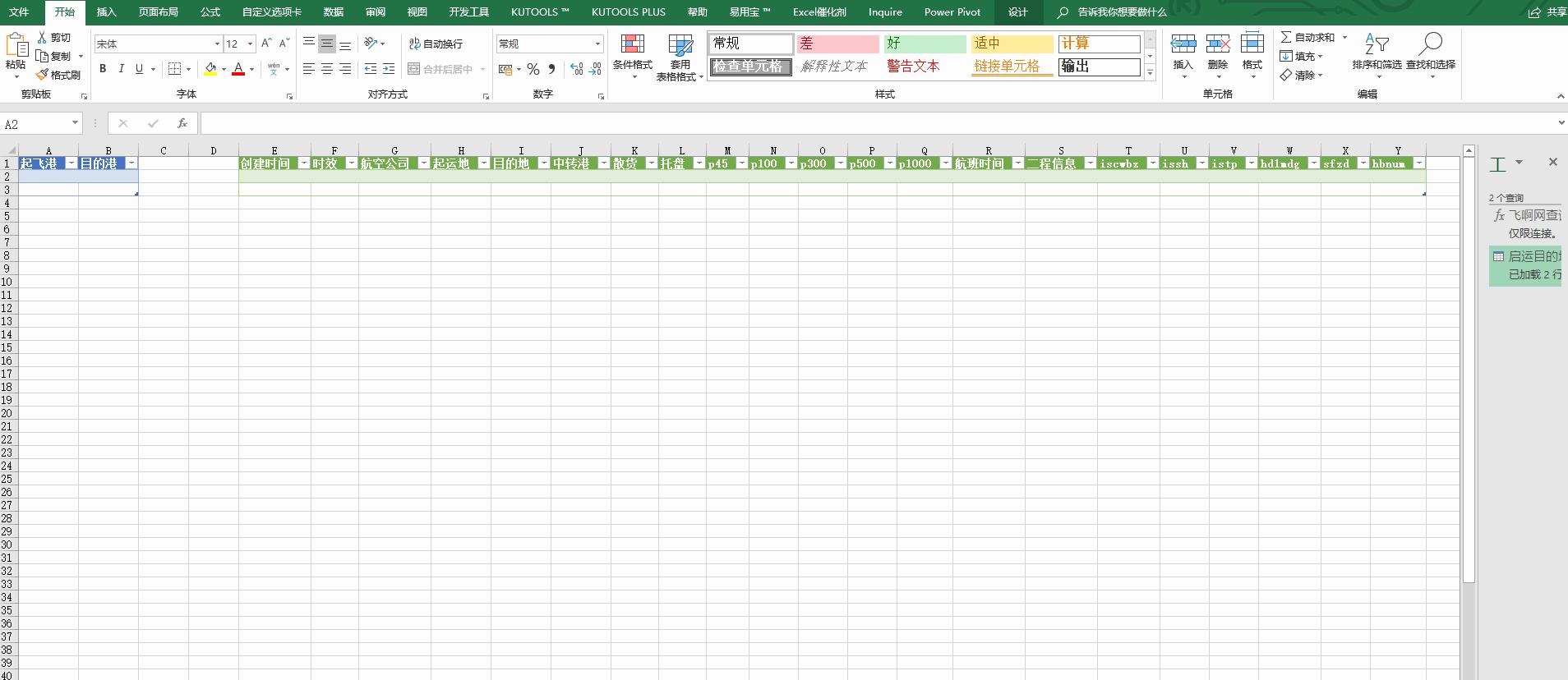Switch to the 插入 ribbon tab
This screenshot has height=680, width=1568.
(107, 12)
